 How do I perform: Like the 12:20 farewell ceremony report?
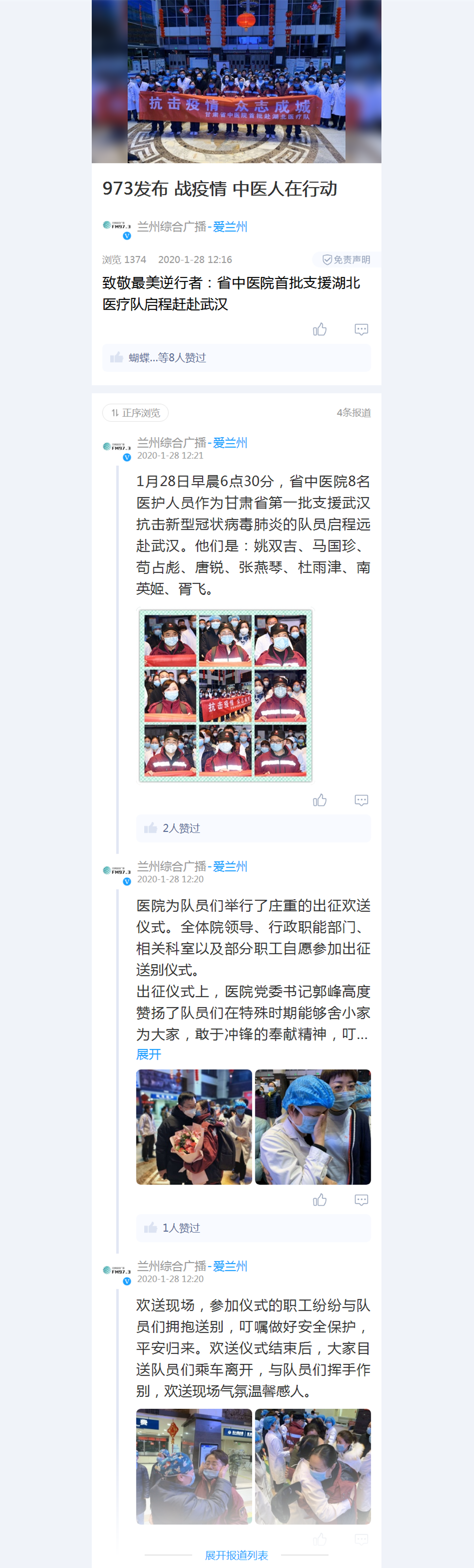point(320,1200)
